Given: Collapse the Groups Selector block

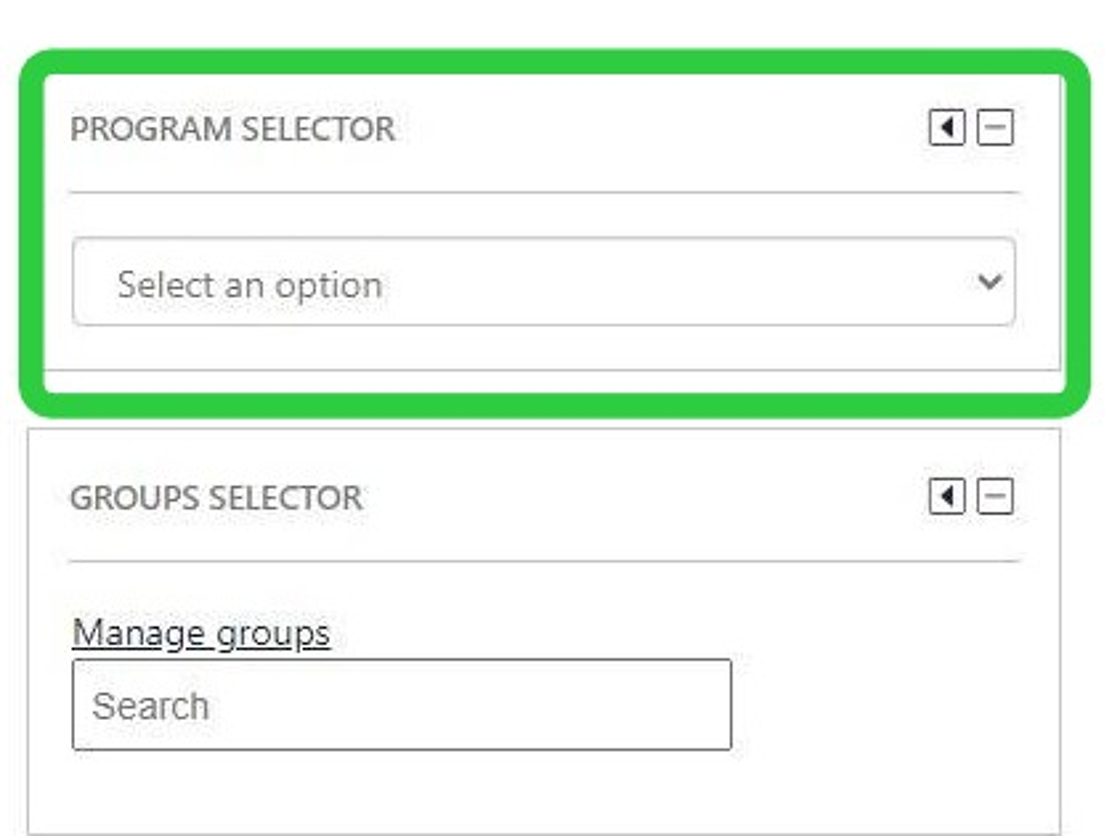Looking at the screenshot, I should click(x=995, y=496).
